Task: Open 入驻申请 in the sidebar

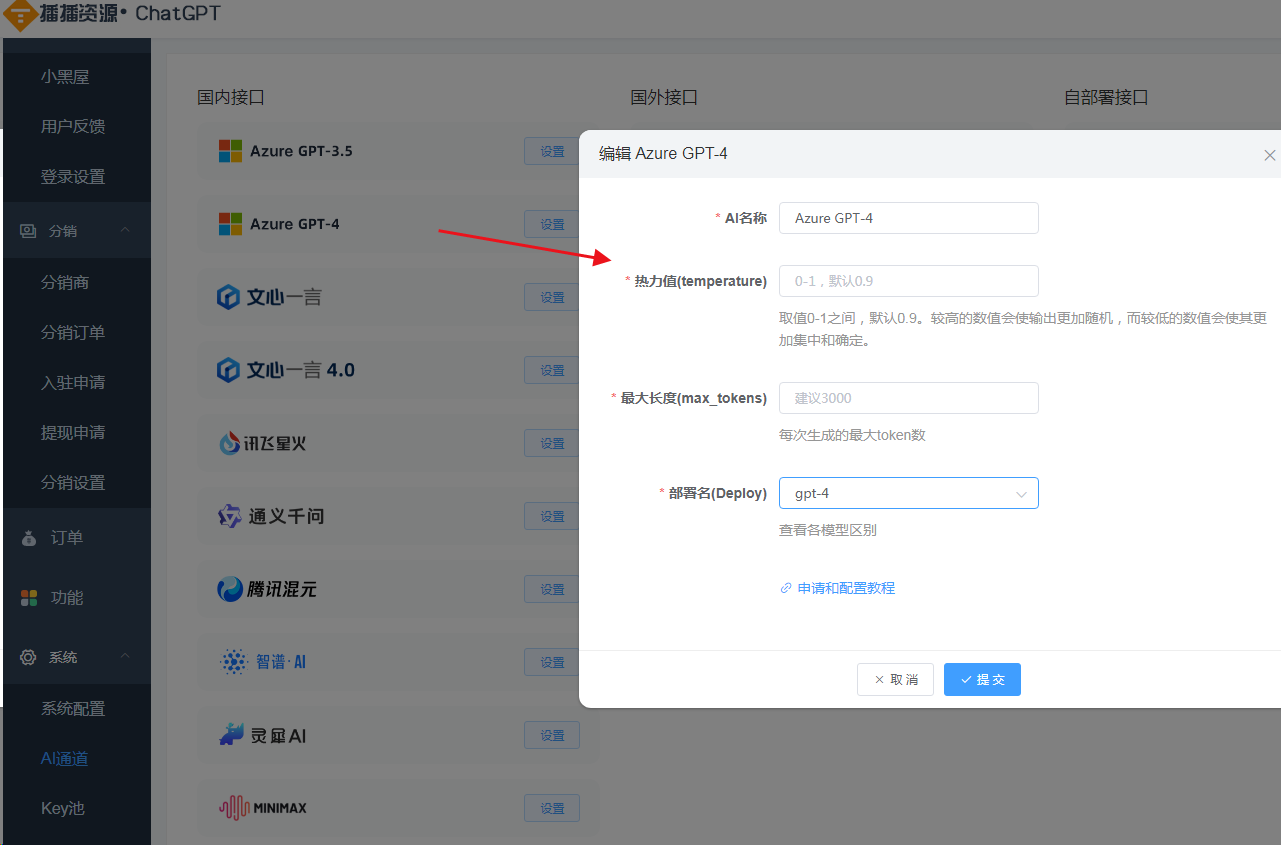Action: tap(73, 383)
